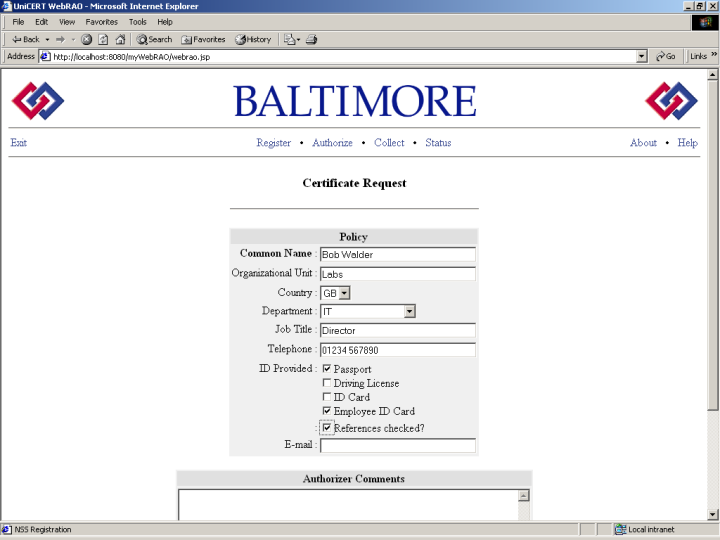The image size is (720, 540).
Task: Click the Refresh page icon
Action: [103, 39]
